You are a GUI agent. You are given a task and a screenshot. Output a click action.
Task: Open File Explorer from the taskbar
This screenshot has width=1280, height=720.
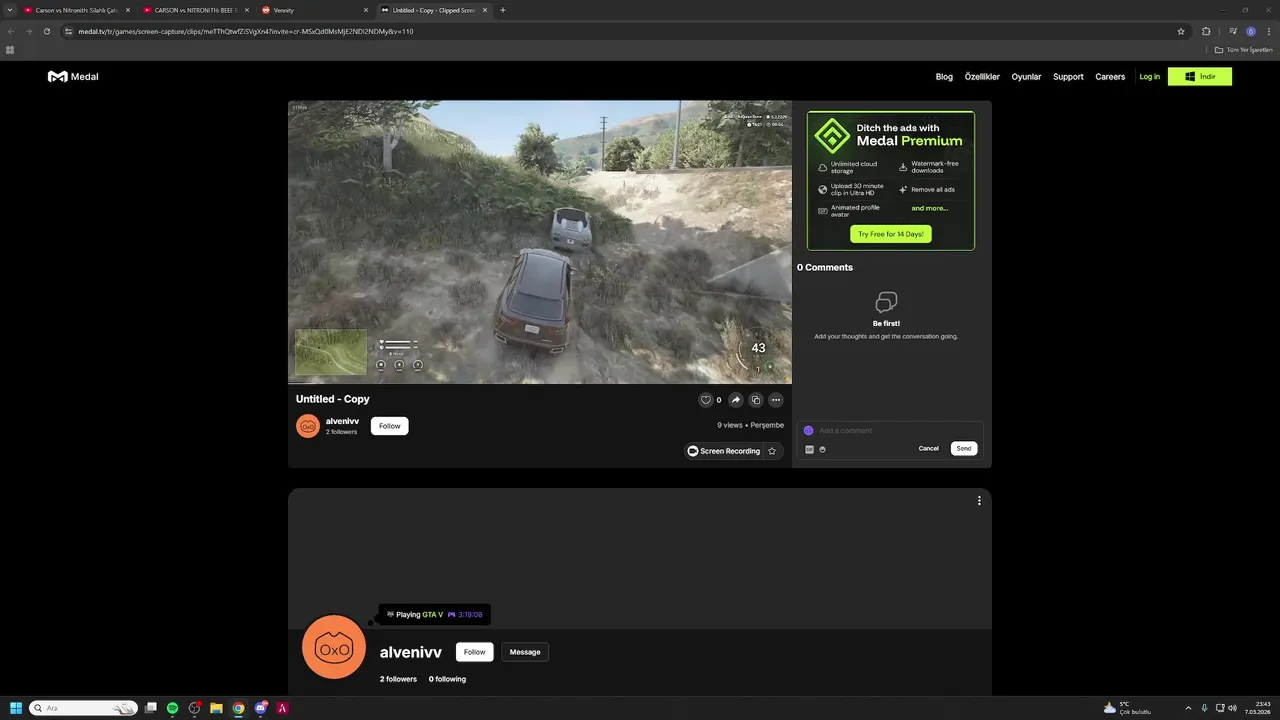(x=216, y=708)
